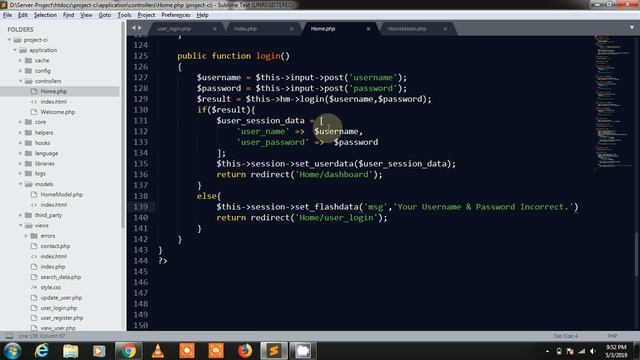Click the code minimap
The height and width of the screenshot is (360, 640).
612,102
